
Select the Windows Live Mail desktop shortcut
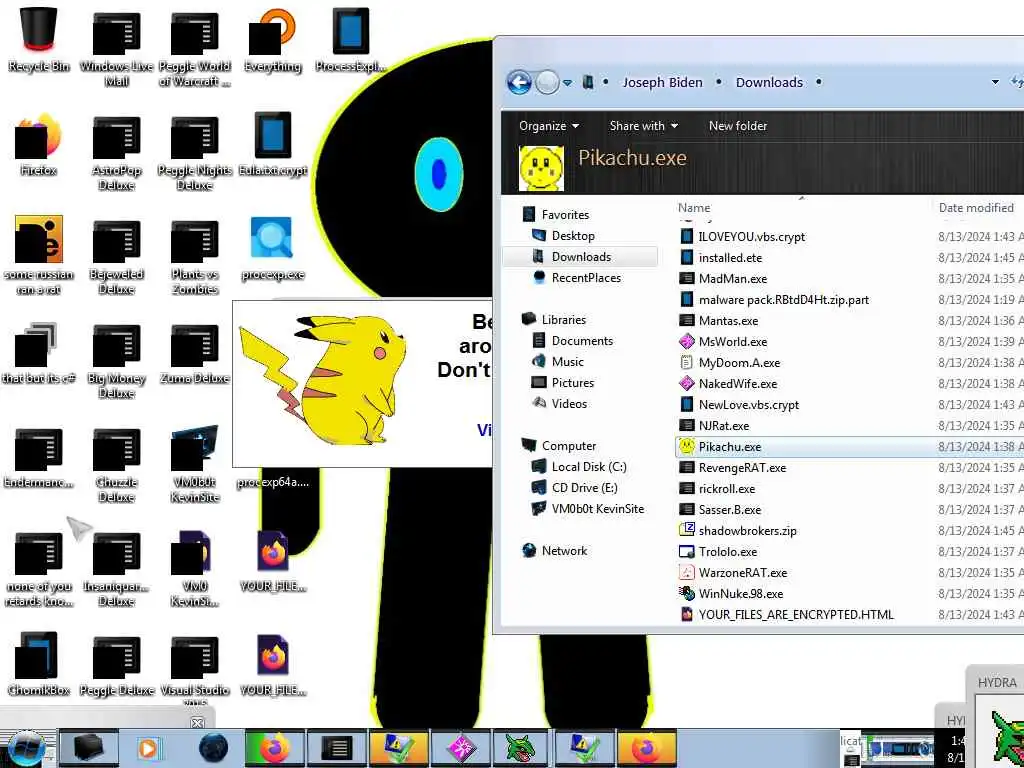point(116,50)
